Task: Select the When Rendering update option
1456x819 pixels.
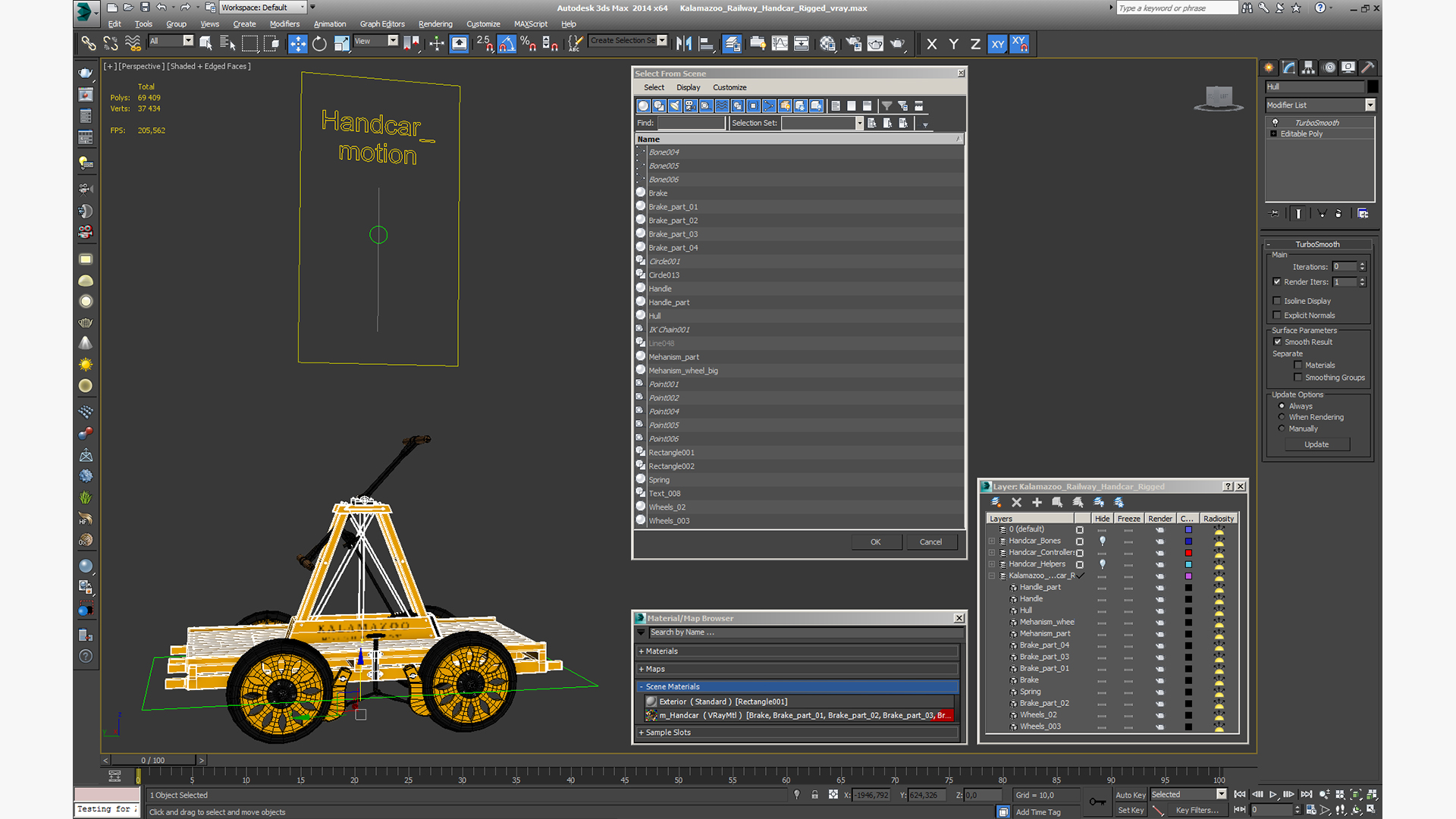Action: tap(1282, 417)
